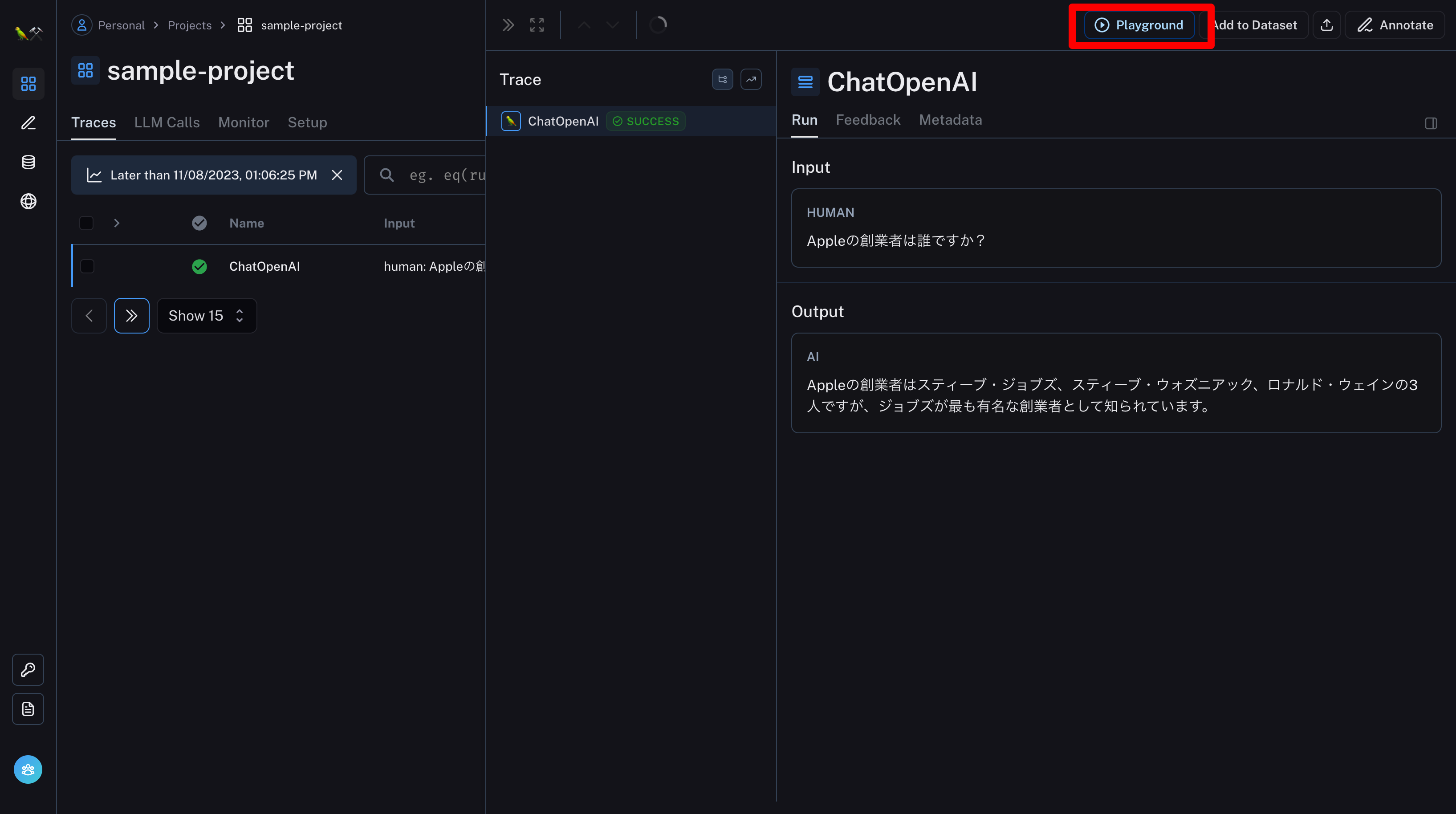This screenshot has height=814, width=1456.
Task: Switch to the LLM Calls tab
Action: 167,122
